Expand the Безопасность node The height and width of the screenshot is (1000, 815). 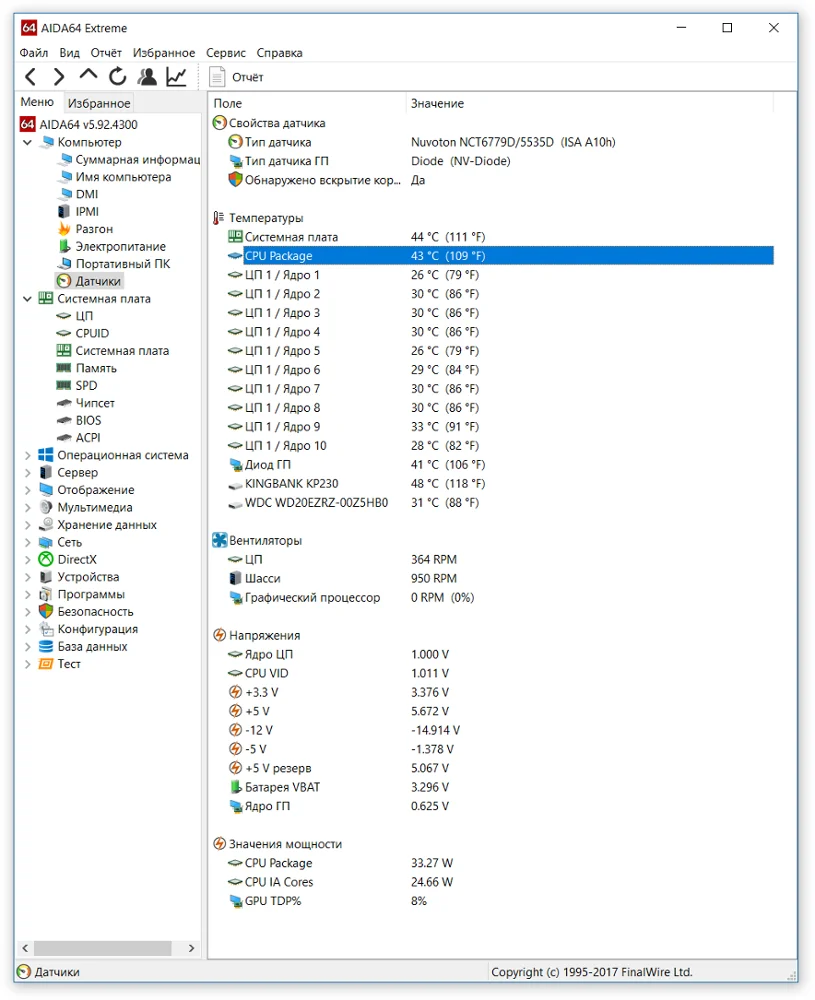coord(27,612)
